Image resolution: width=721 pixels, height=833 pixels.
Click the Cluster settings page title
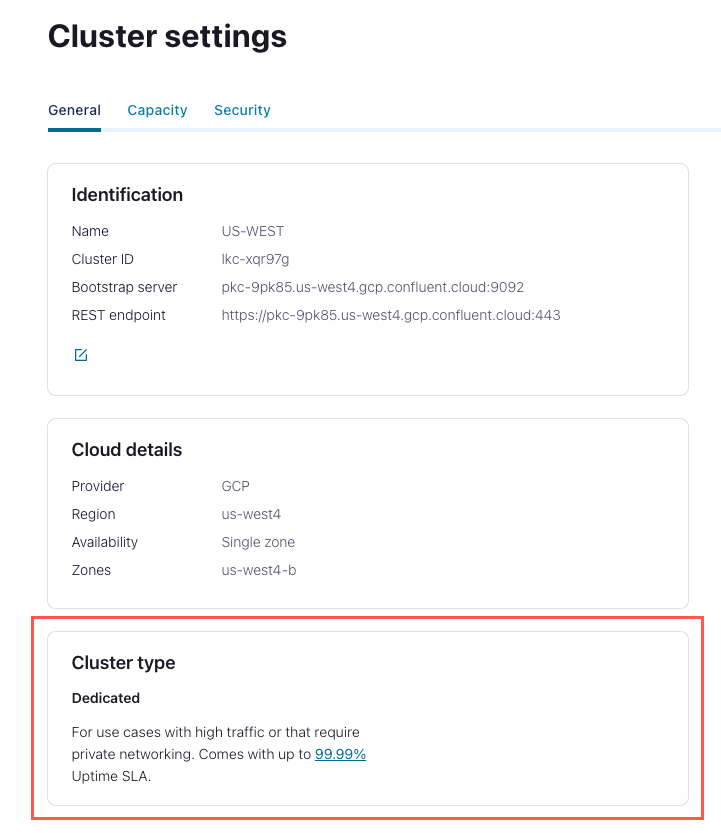(166, 37)
